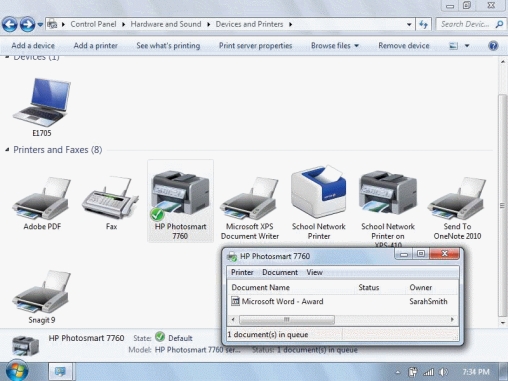The width and height of the screenshot is (508, 381).
Task: Collapse the Devices group
Action: pyautogui.click(x=7, y=58)
